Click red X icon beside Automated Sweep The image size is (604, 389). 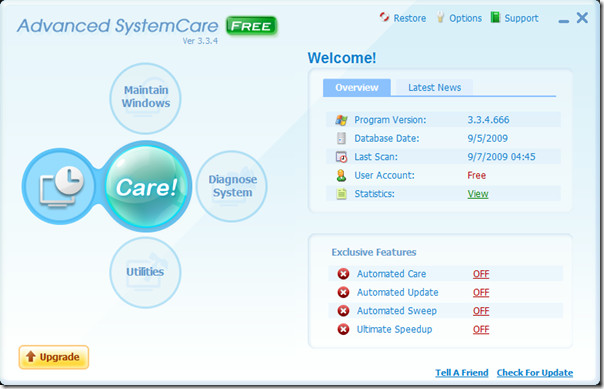coord(343,311)
